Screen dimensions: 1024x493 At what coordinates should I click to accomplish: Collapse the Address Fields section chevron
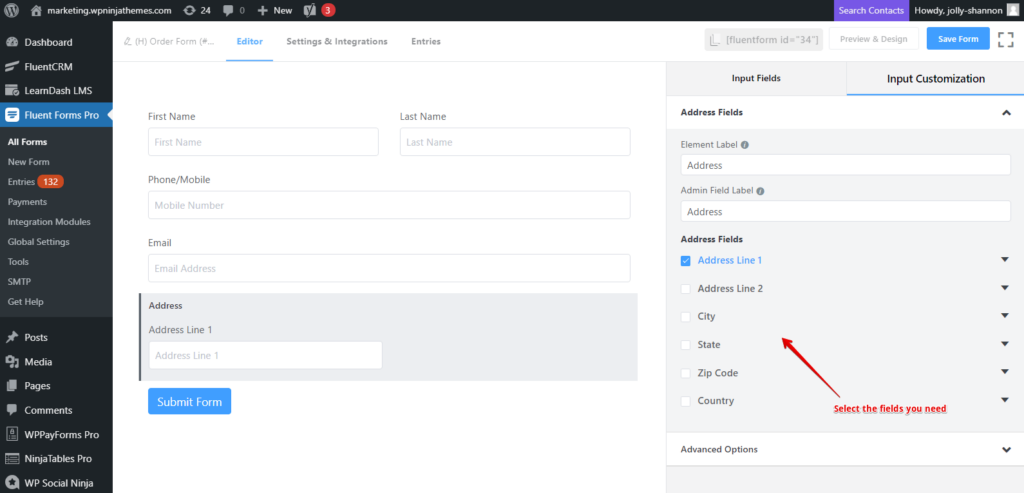pyautogui.click(x=1006, y=112)
